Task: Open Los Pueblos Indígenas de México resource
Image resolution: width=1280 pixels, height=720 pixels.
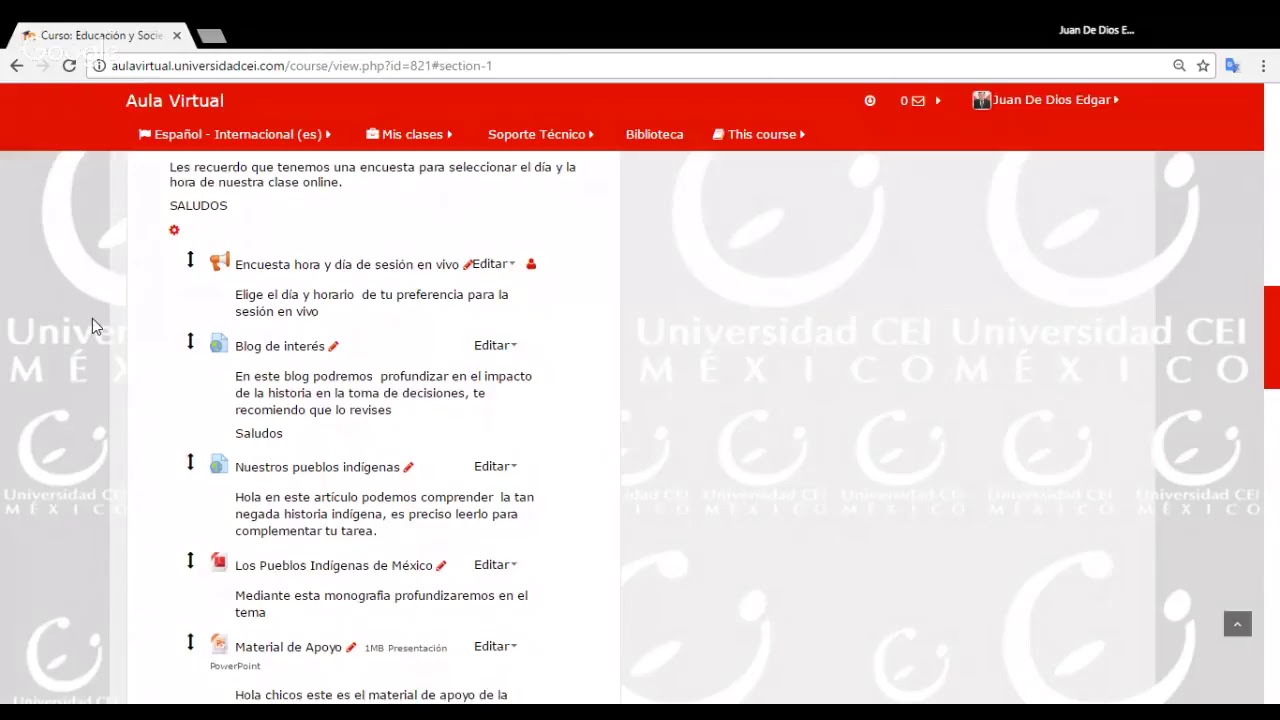Action: (x=334, y=565)
